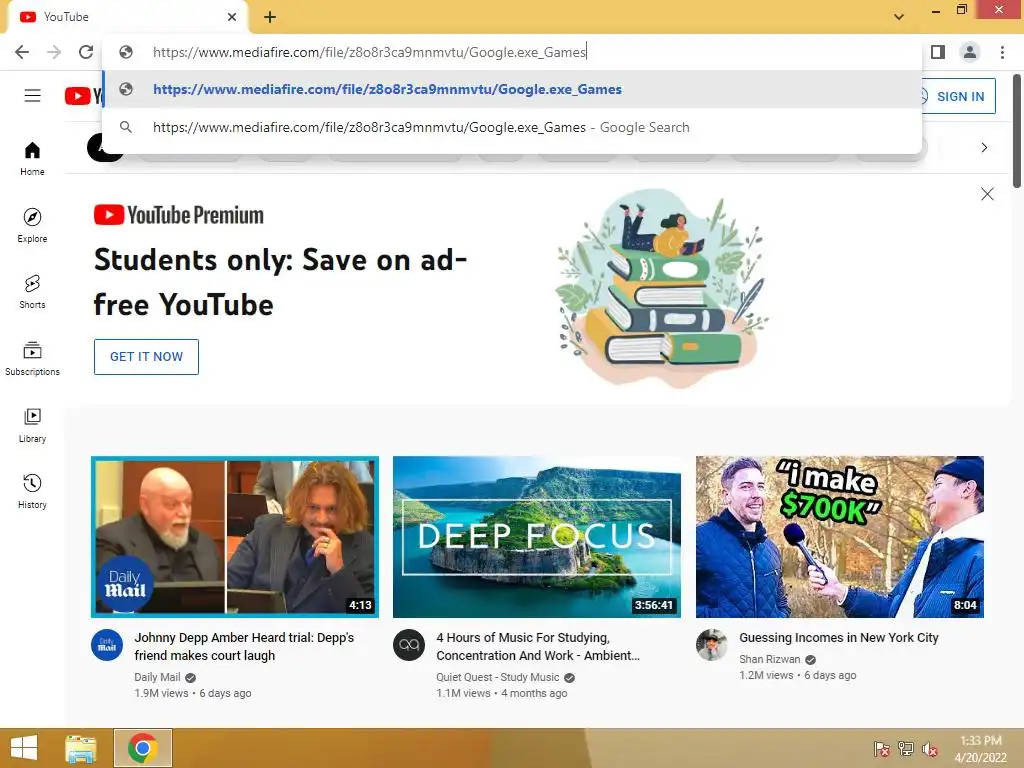Click the YouTube logo in header
Viewport: 1024px width, 768px height.
point(84,96)
